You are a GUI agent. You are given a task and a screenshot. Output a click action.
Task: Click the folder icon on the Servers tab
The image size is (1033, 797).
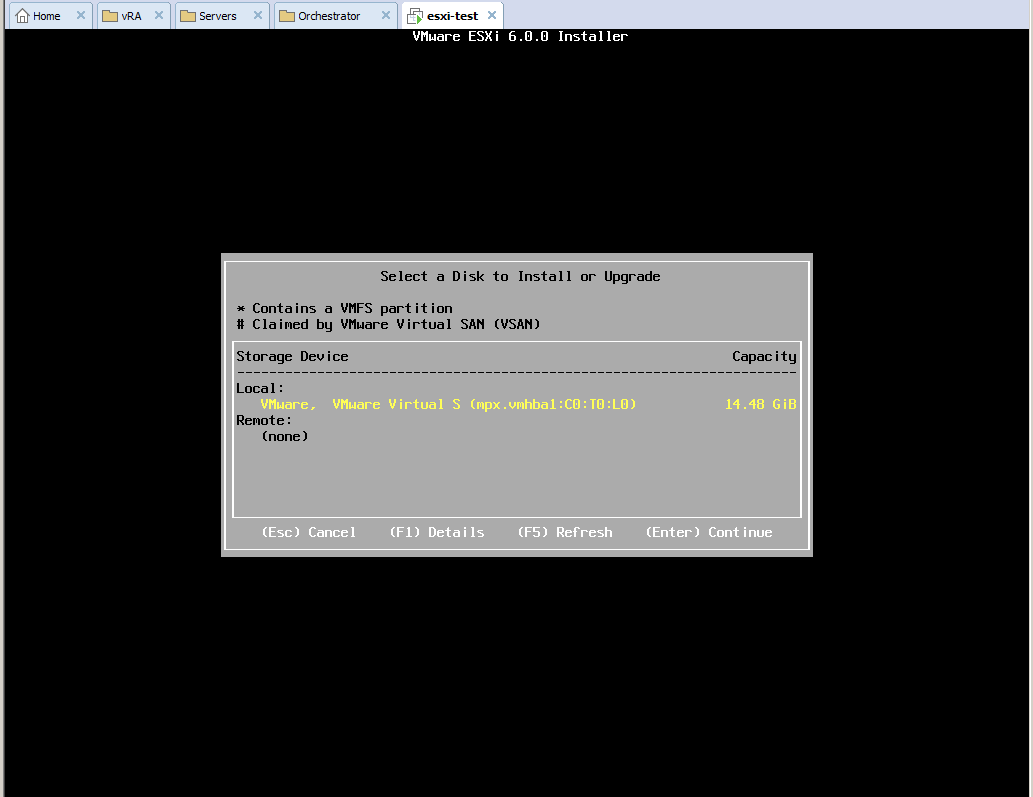188,15
